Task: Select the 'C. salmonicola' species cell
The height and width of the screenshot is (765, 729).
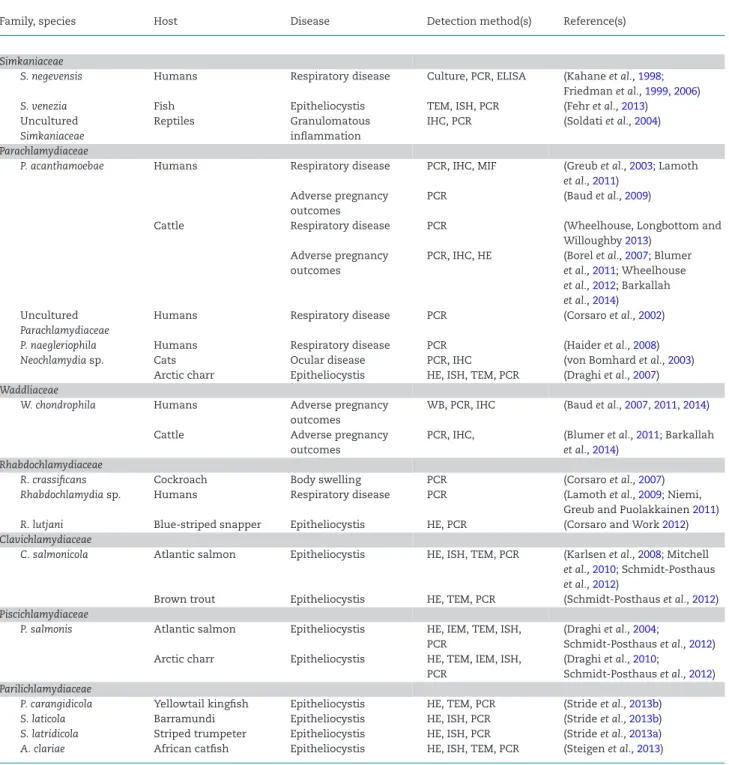Action: coord(54,554)
